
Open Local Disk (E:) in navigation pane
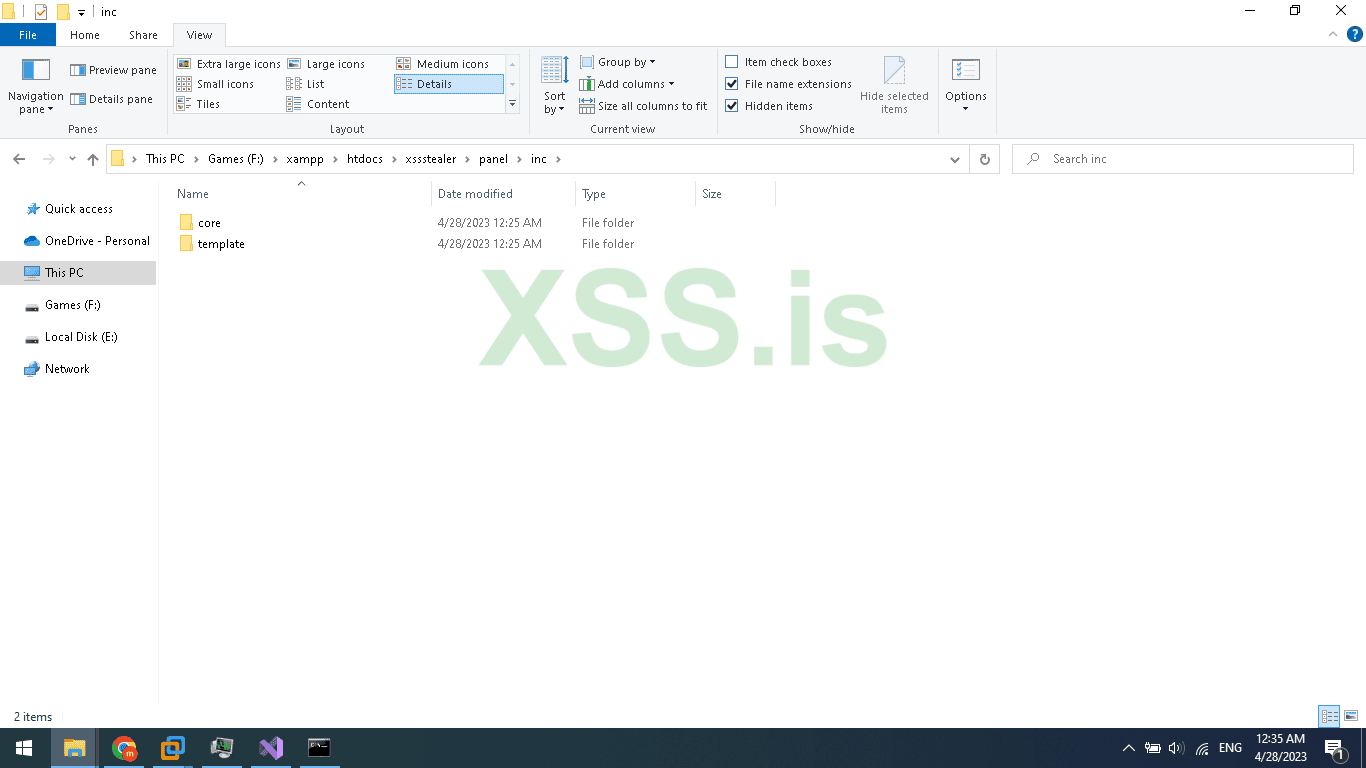pyautogui.click(x=80, y=337)
